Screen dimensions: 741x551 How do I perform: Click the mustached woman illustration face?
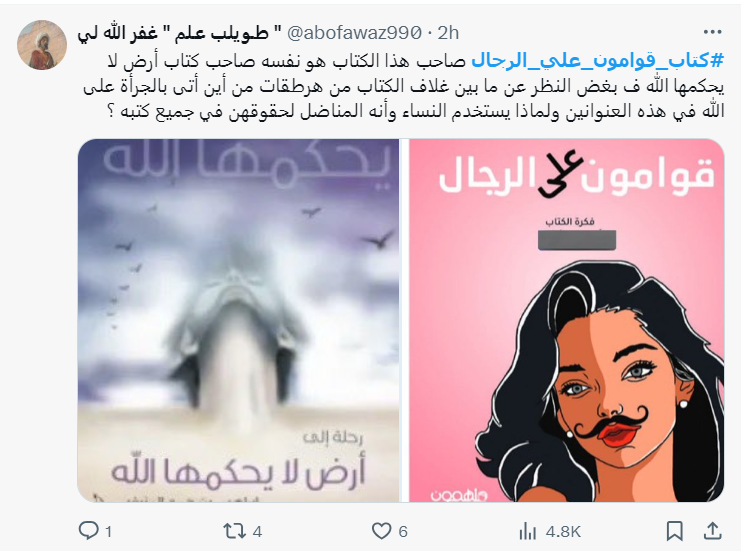coord(629,392)
